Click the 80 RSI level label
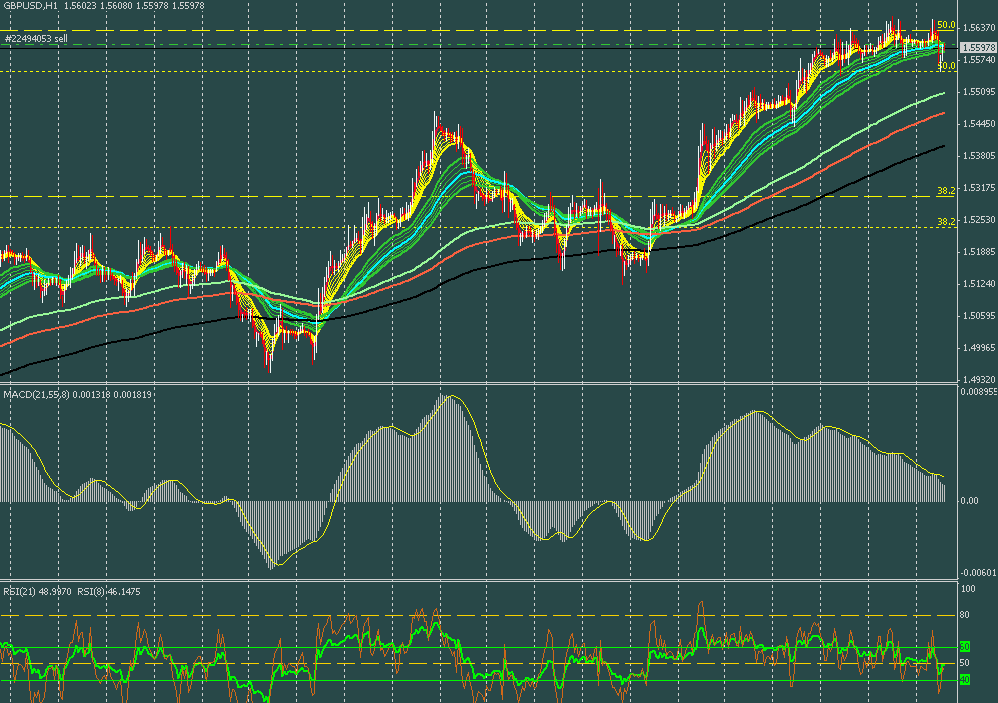998x703 pixels. pyautogui.click(x=965, y=615)
